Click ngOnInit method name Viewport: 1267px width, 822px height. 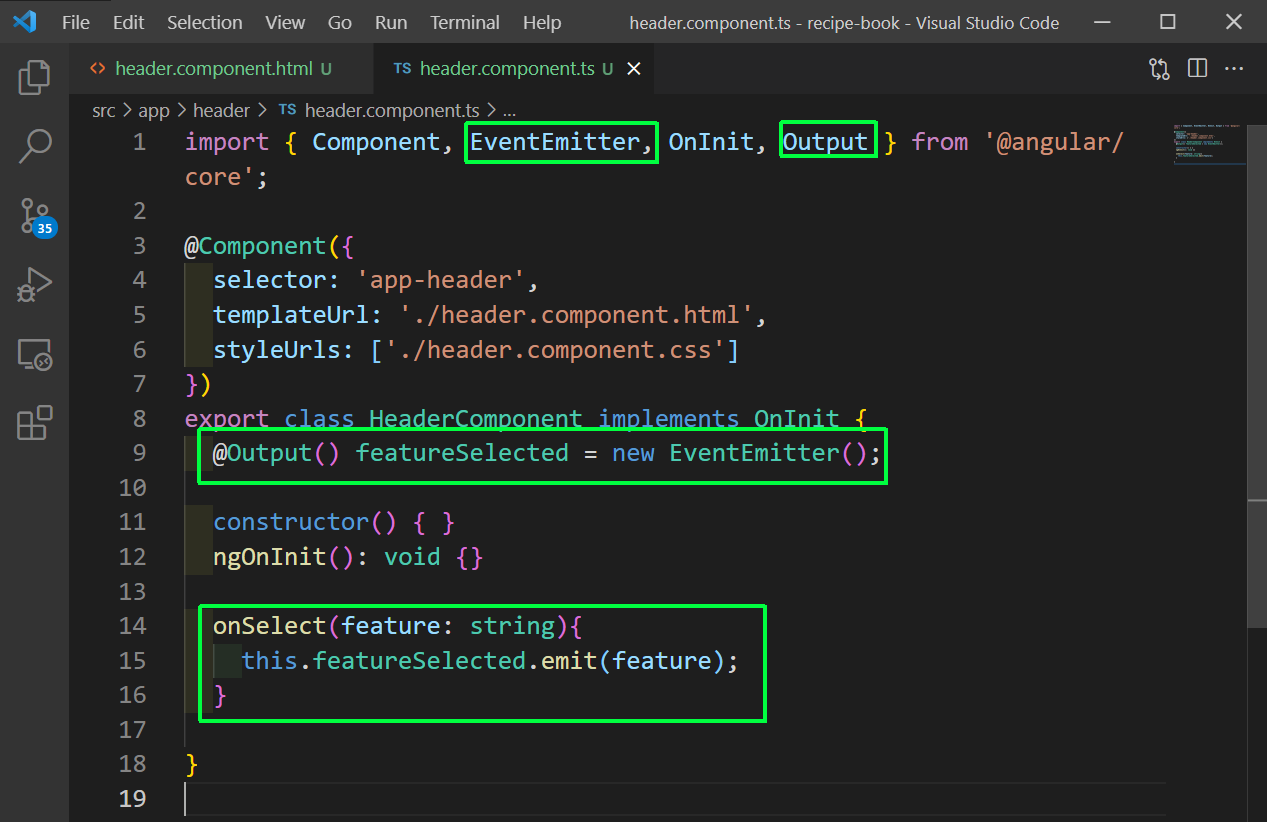(270, 557)
